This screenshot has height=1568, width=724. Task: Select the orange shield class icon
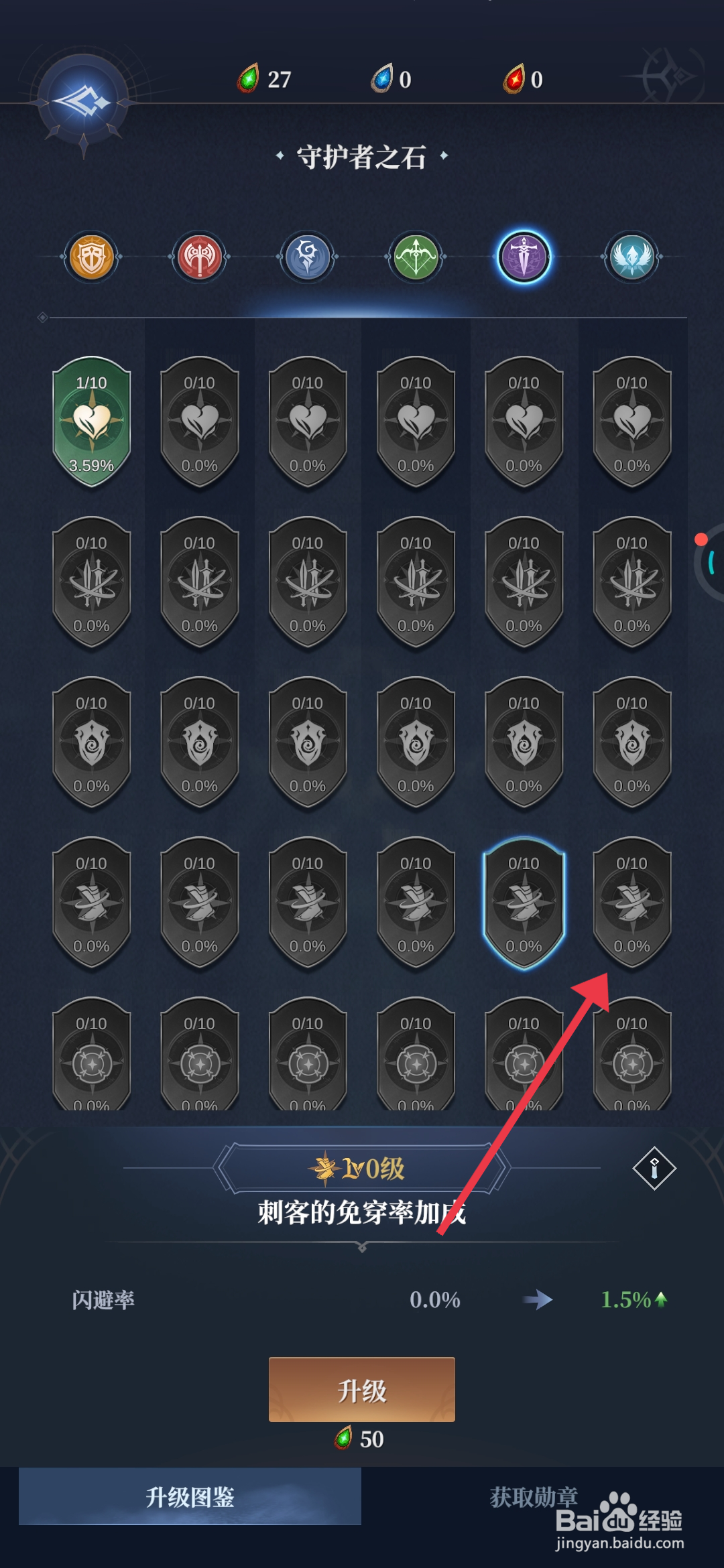(92, 257)
